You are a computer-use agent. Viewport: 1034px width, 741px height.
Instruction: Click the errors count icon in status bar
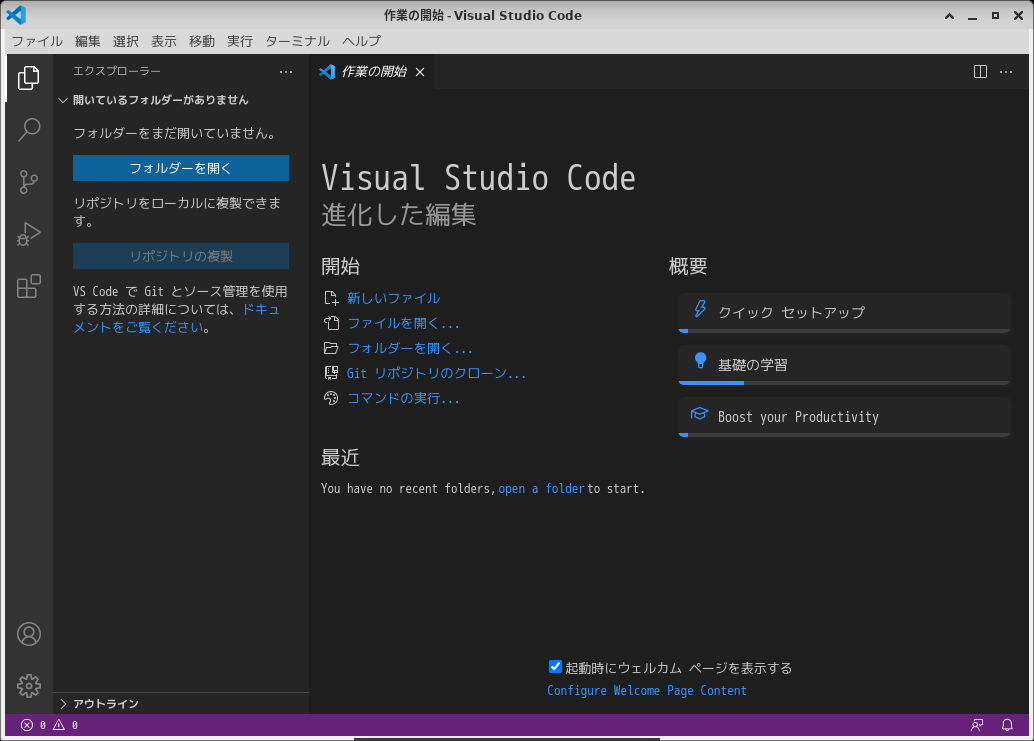coord(27,725)
